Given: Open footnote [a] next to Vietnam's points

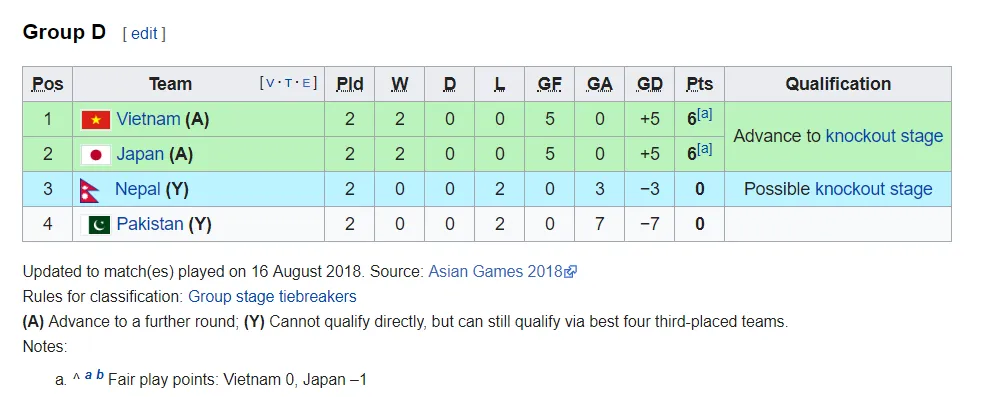Looking at the screenshot, I should 705,115.
